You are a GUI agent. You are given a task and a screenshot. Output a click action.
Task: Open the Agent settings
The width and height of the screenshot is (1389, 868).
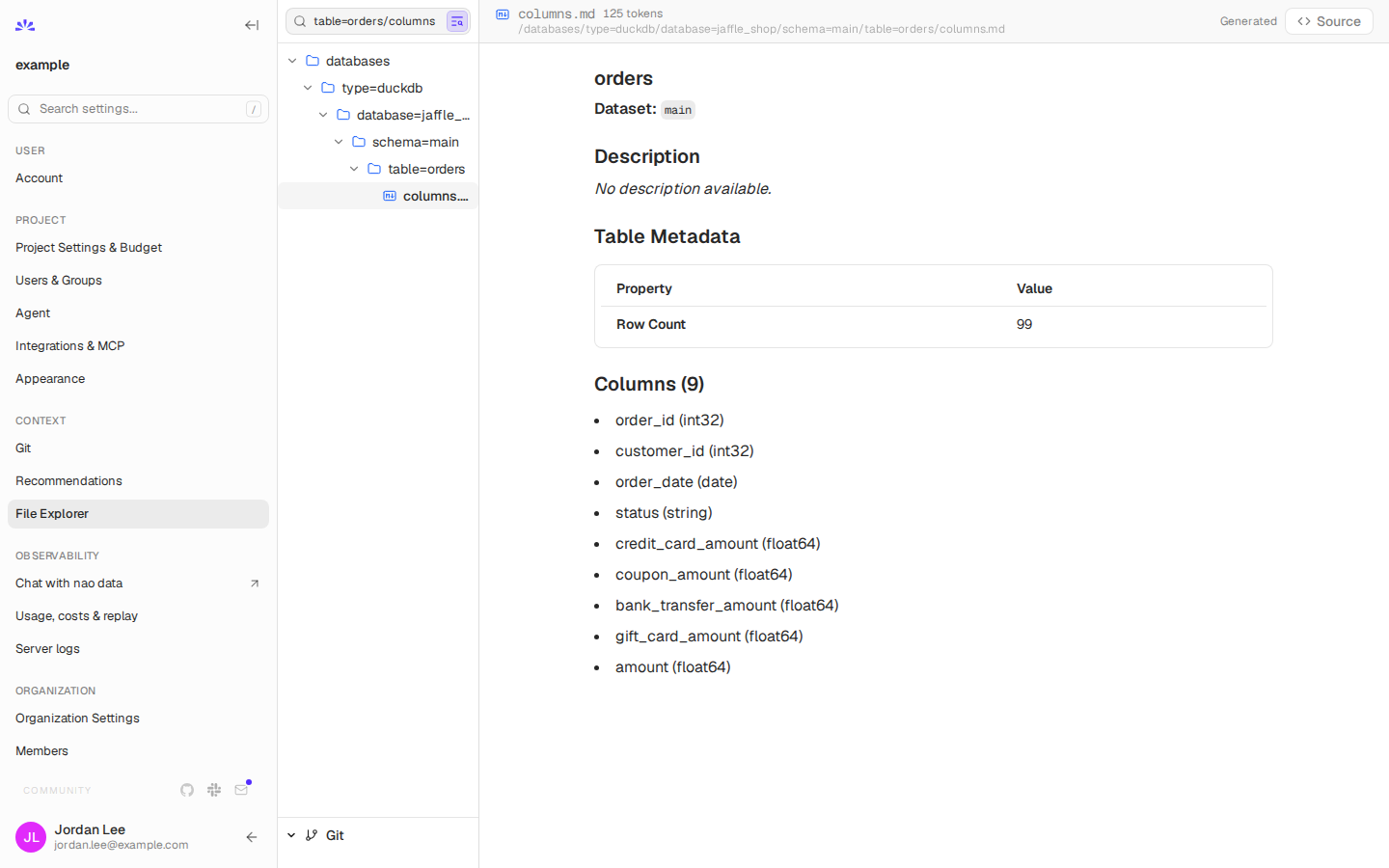[138, 313]
